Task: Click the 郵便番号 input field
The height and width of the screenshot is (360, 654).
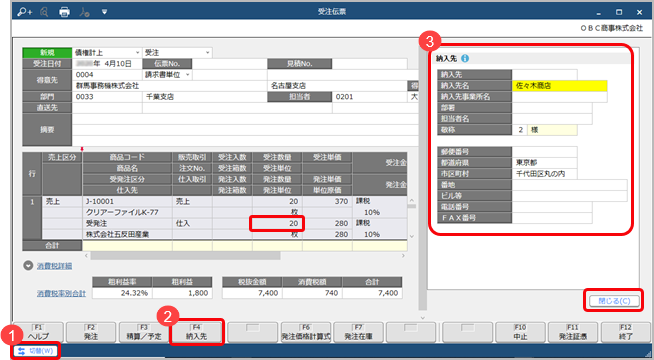Action: [545, 152]
